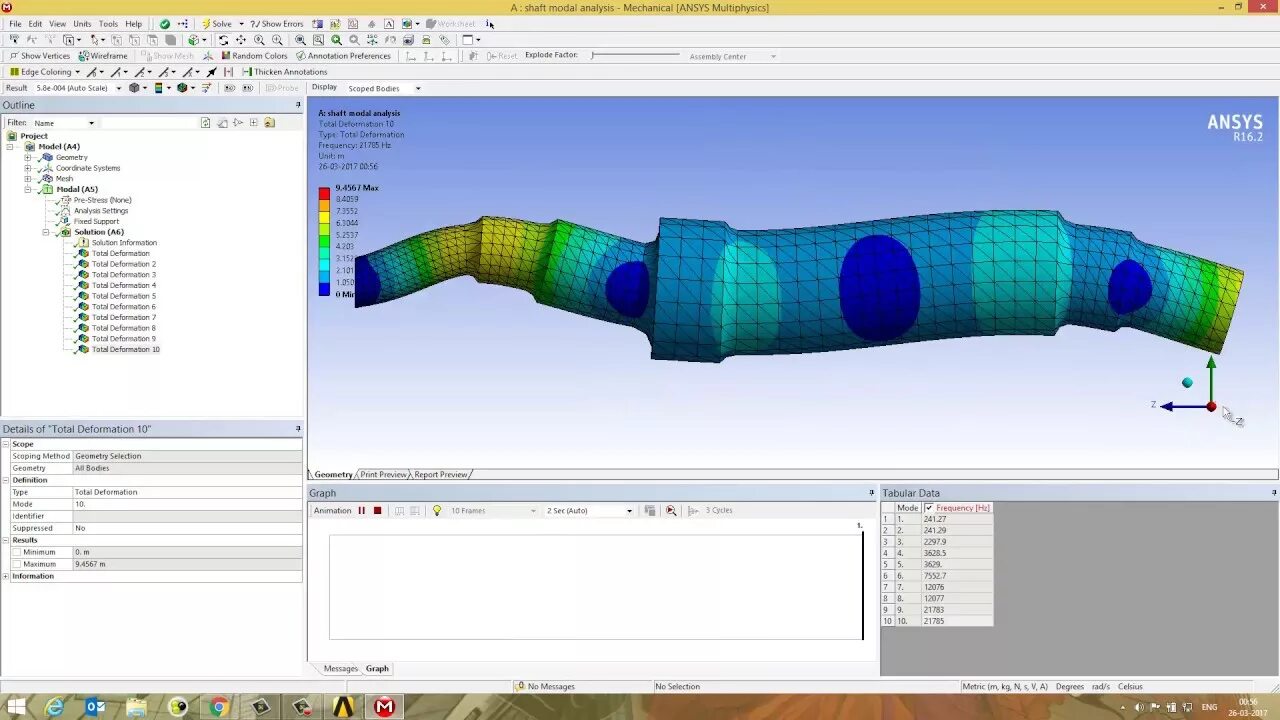Click the result geometry cube icon

point(134,88)
